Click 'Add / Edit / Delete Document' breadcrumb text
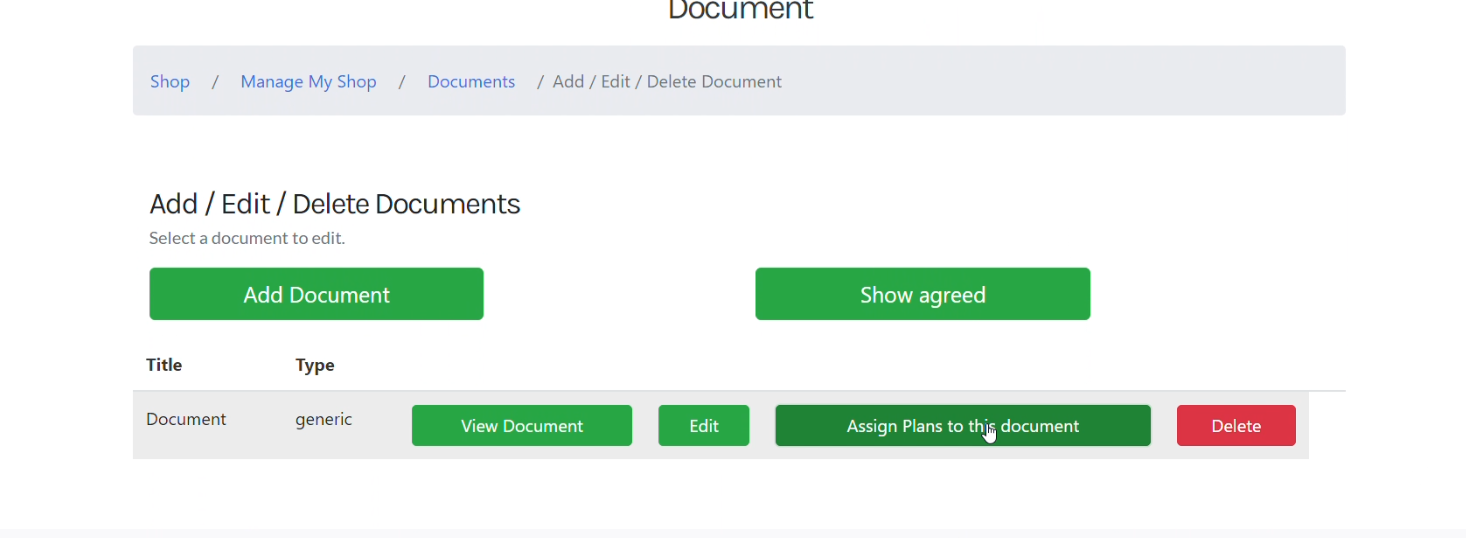Image resolution: width=1466 pixels, height=538 pixels. [x=667, y=82]
